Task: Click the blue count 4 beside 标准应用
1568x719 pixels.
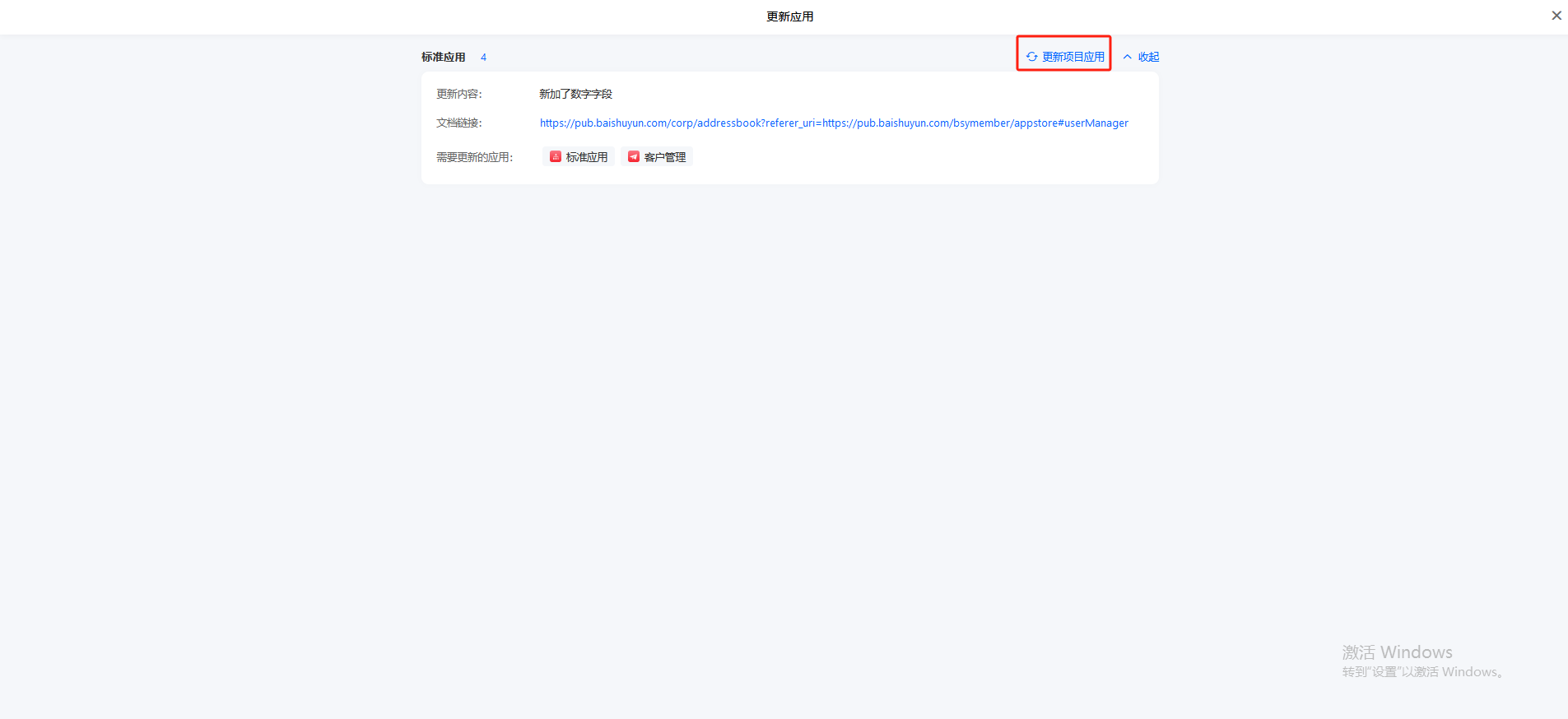Action: click(x=483, y=57)
